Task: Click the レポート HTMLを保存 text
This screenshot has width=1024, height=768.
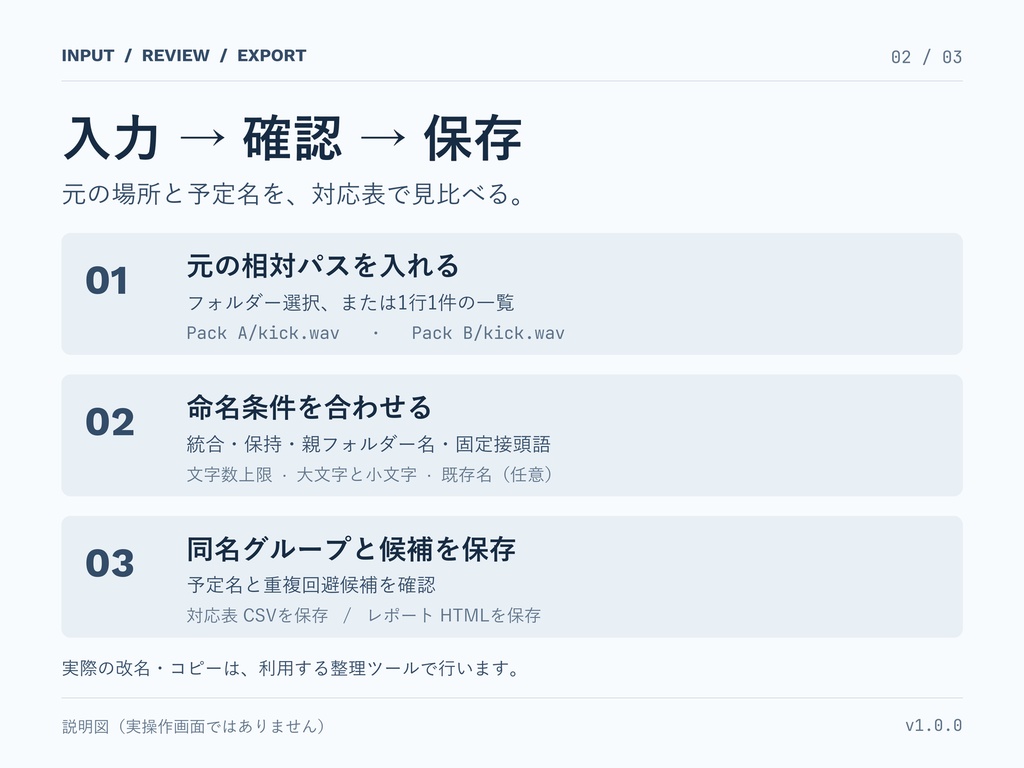Action: click(x=454, y=615)
